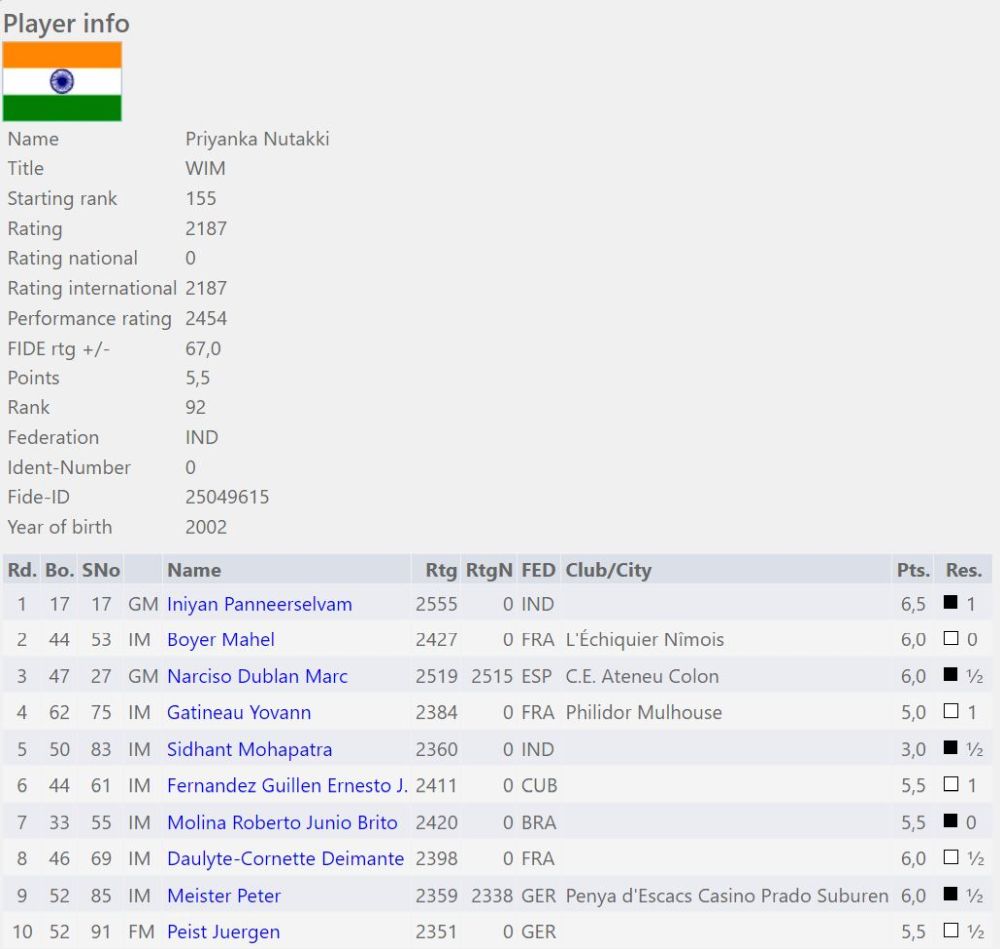This screenshot has height=949, width=1000.
Task: Click black piece icon in round 7
Action: click(x=951, y=823)
